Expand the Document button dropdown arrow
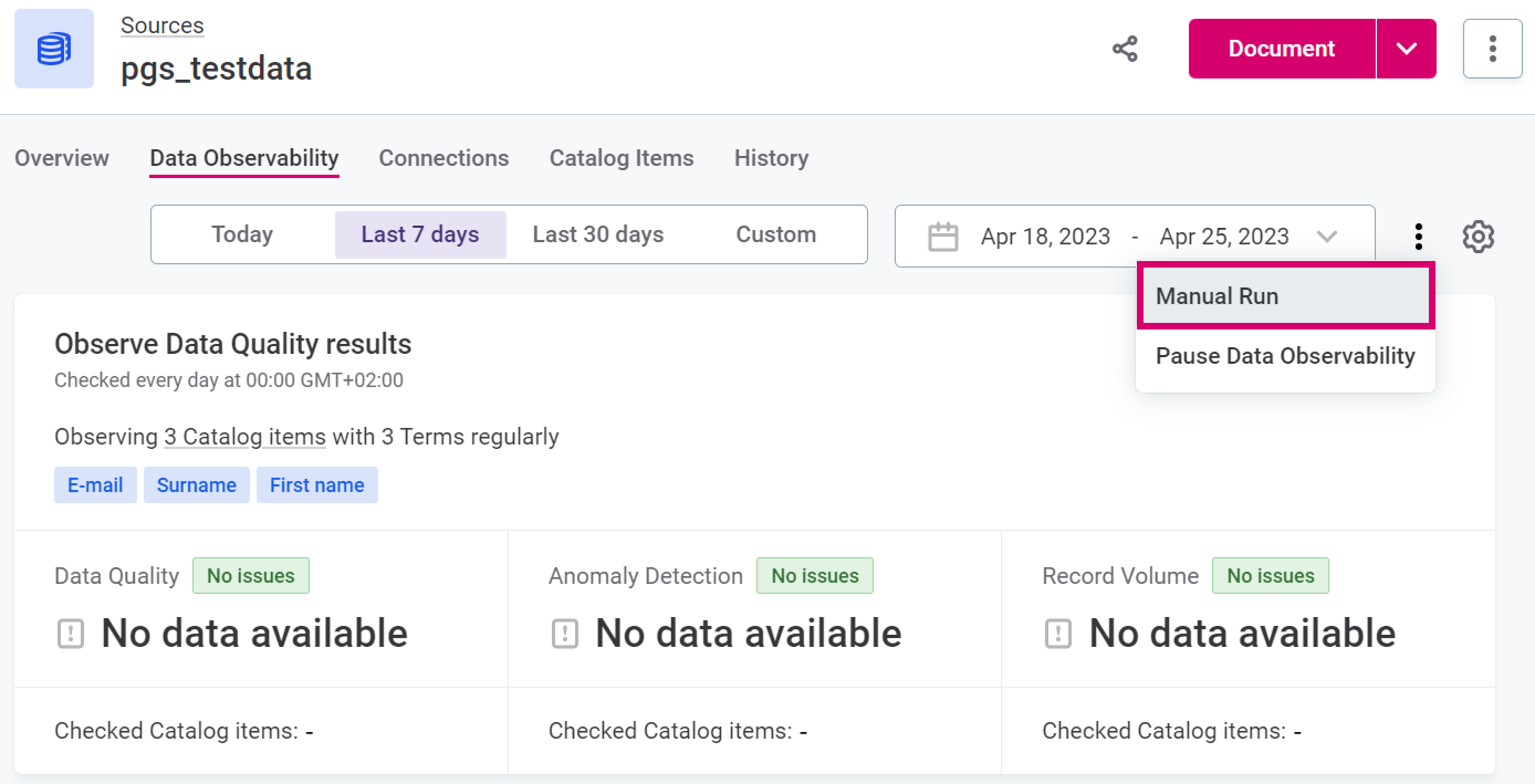This screenshot has width=1535, height=784. click(x=1406, y=49)
